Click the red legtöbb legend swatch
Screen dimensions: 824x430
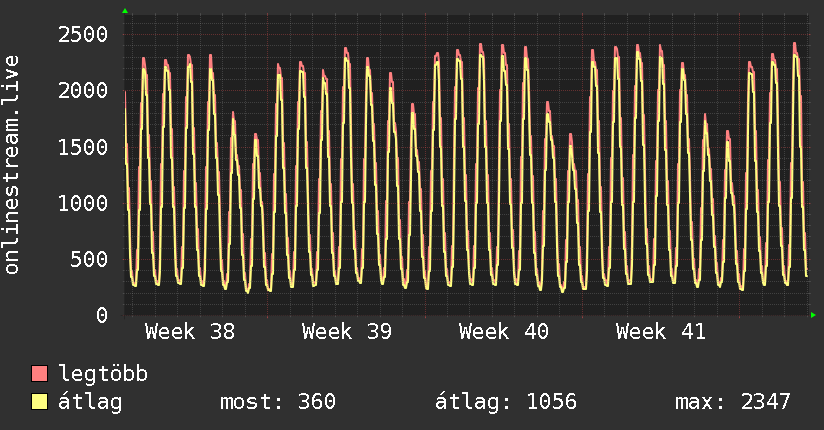pos(39,374)
